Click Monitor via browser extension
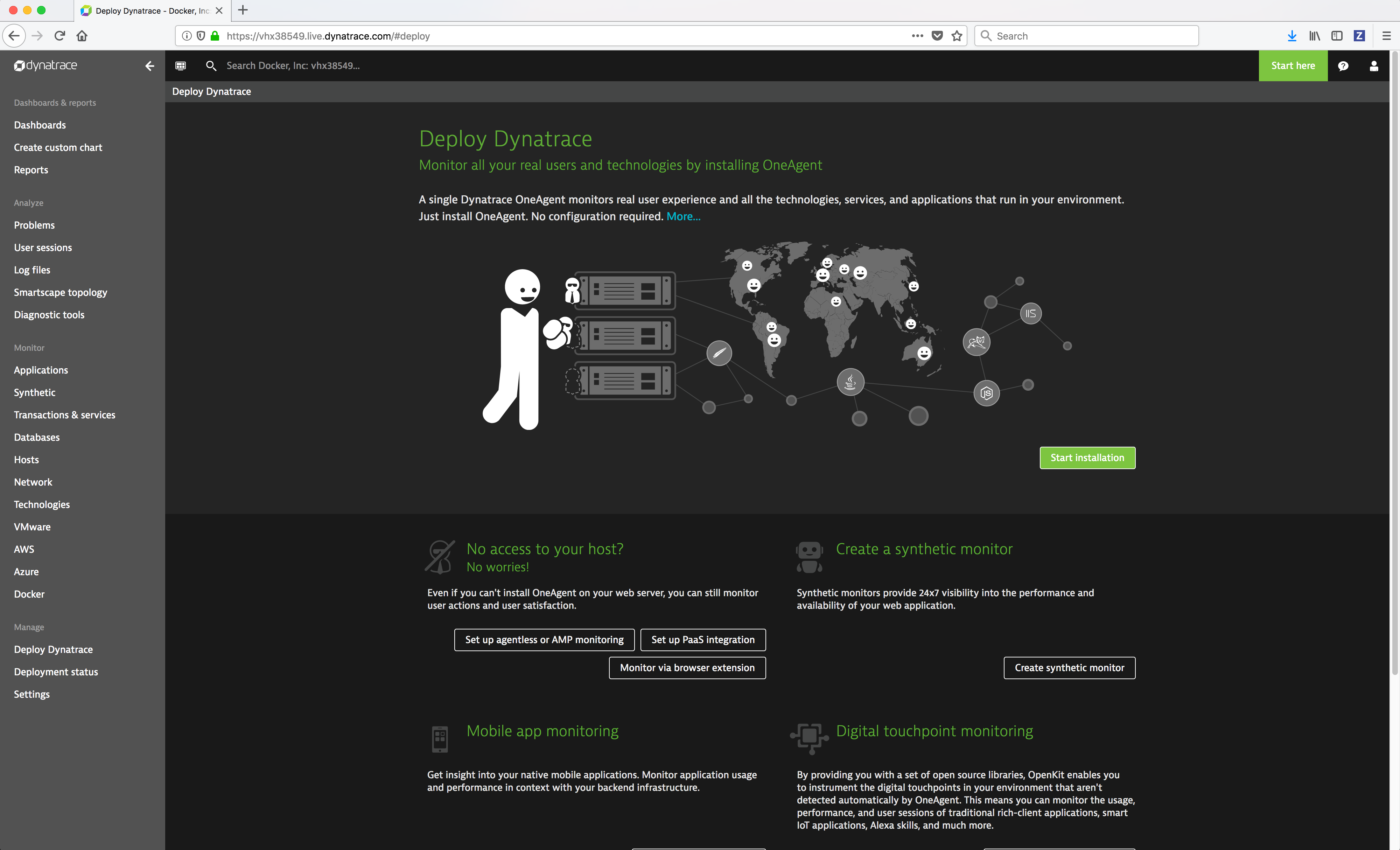Viewport: 1400px width, 850px height. click(x=687, y=668)
